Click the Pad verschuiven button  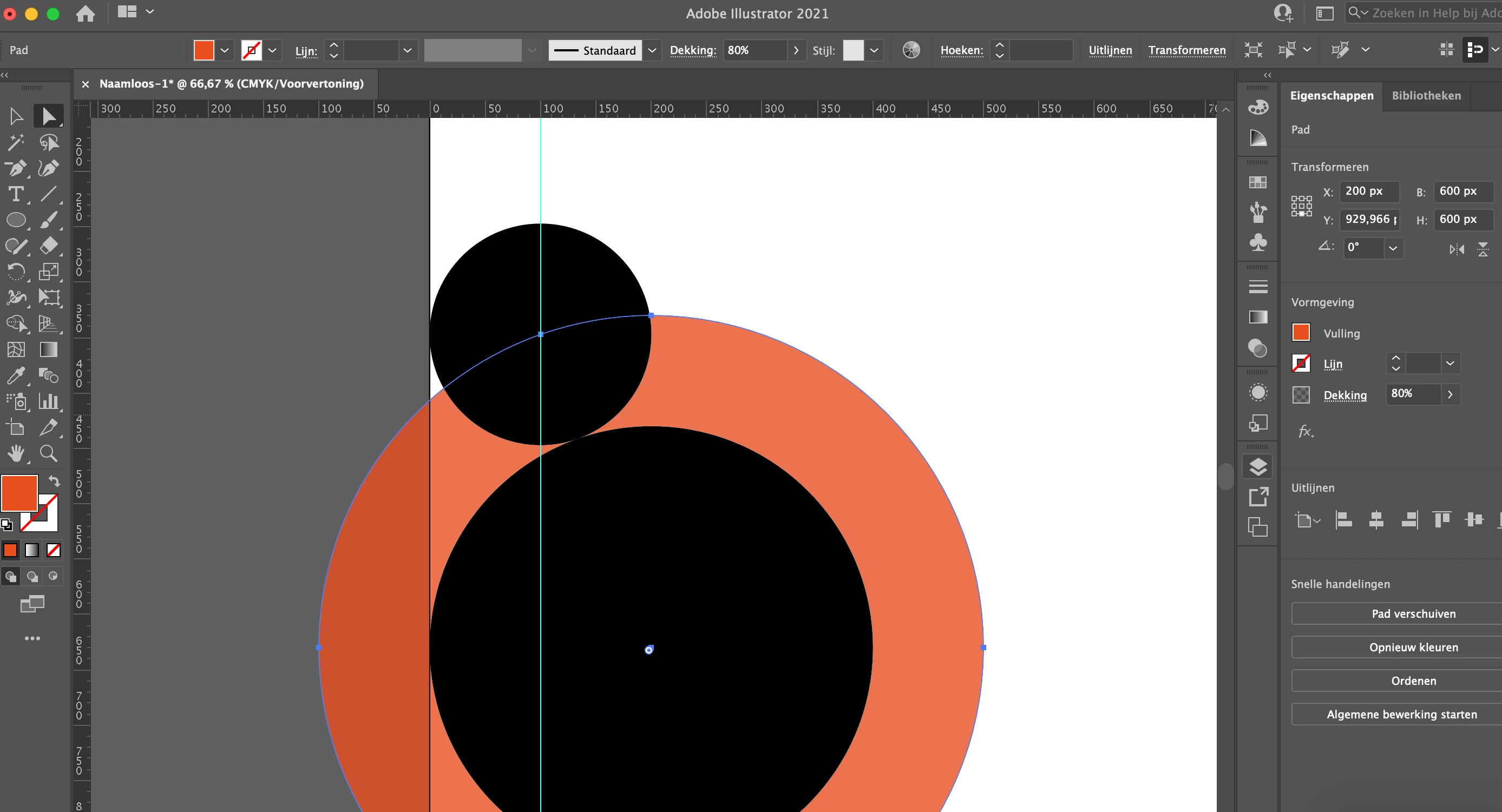click(x=1413, y=614)
